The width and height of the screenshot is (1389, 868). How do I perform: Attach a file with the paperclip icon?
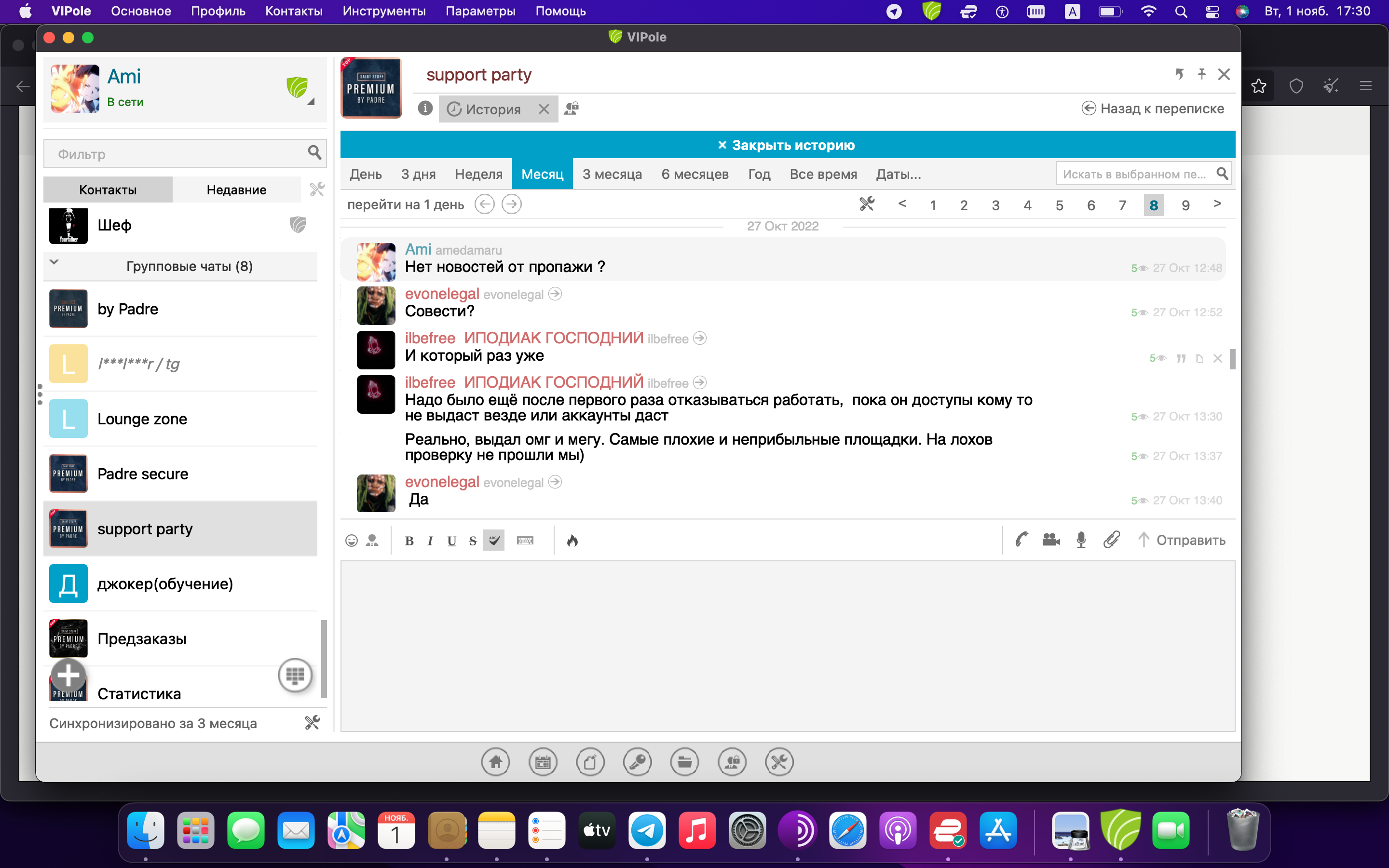[x=1112, y=540]
